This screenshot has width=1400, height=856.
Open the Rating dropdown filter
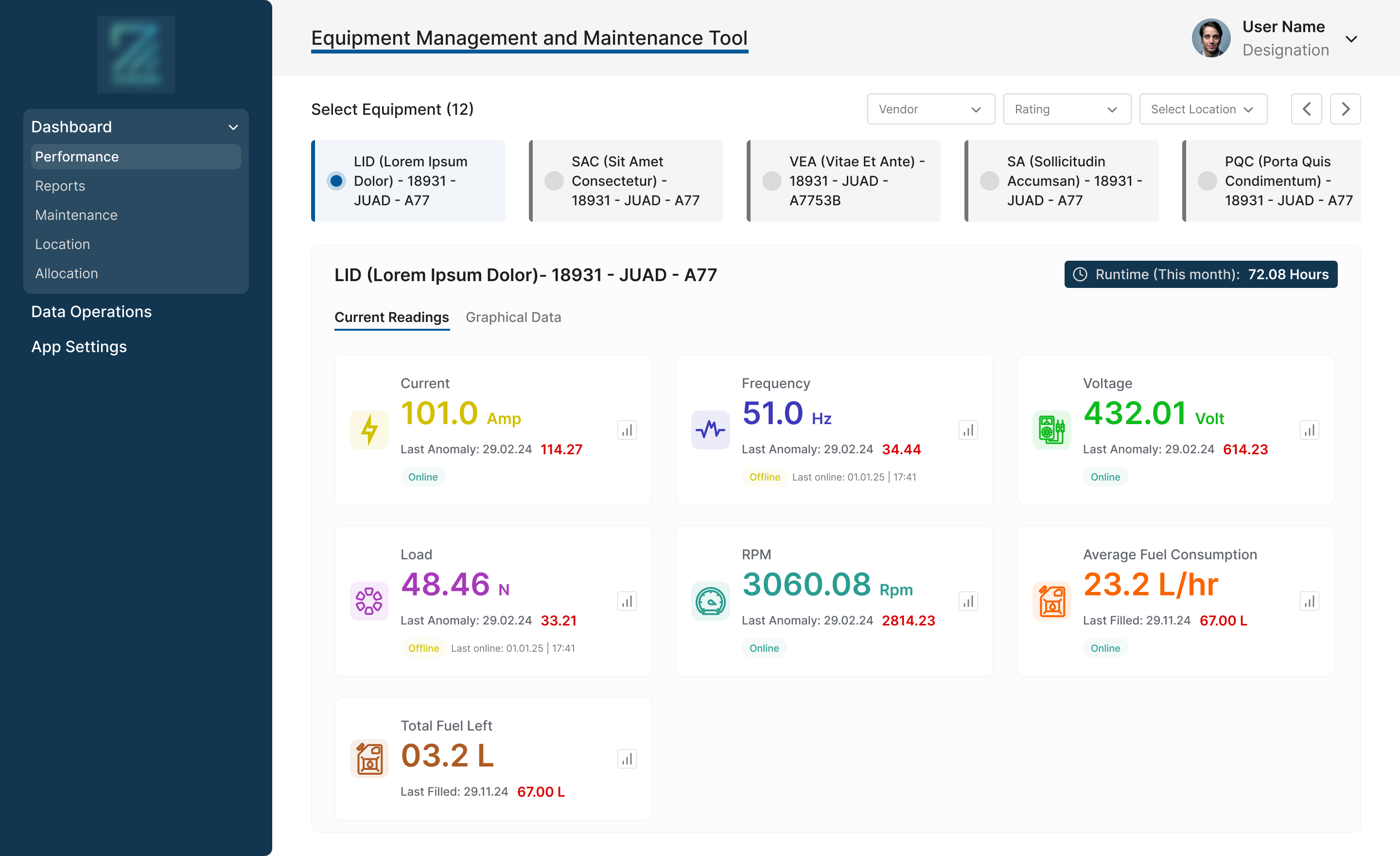click(1067, 109)
